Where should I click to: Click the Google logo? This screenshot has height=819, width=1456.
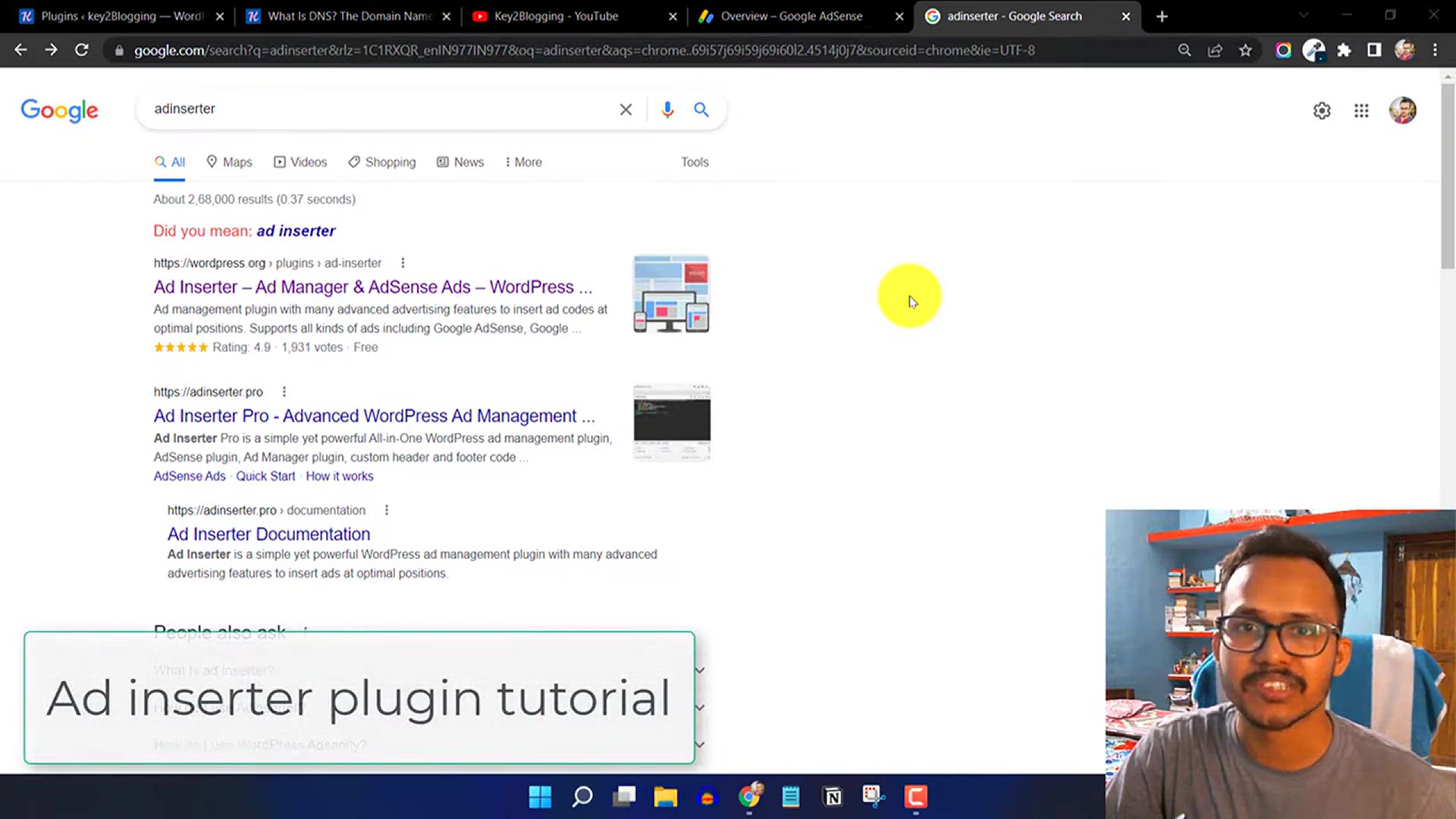[x=59, y=110]
